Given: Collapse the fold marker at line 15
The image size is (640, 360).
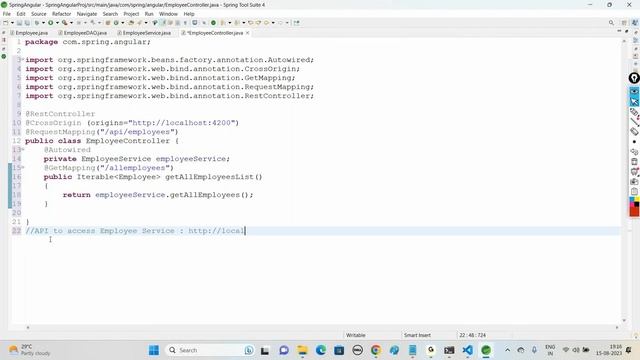Looking at the screenshot, I should 23,168.
